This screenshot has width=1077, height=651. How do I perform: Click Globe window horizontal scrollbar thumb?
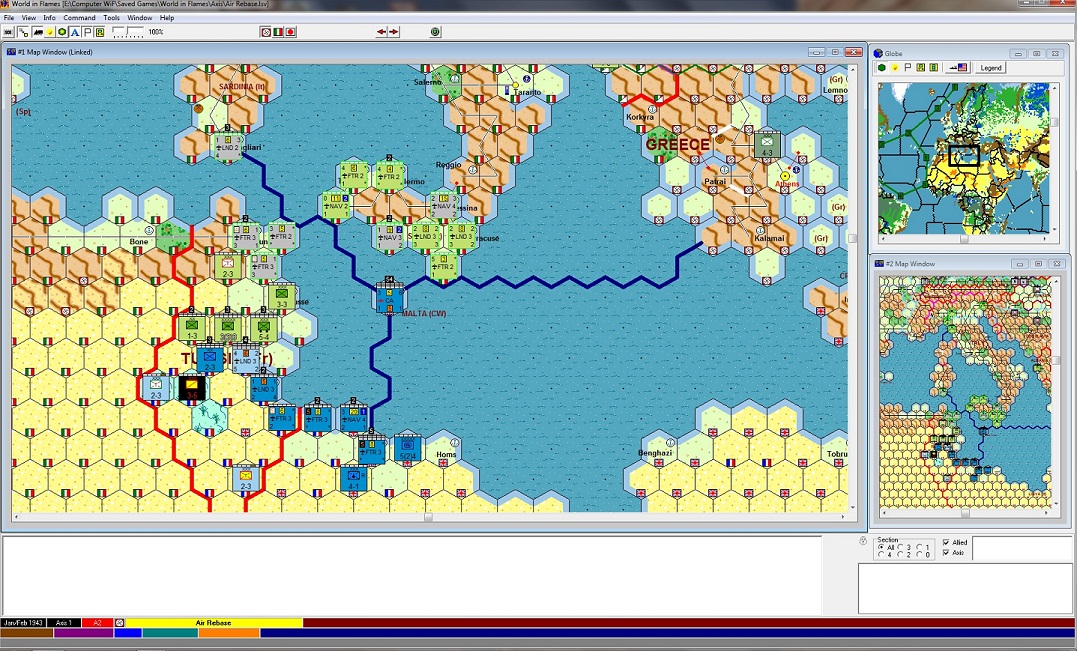(964, 239)
